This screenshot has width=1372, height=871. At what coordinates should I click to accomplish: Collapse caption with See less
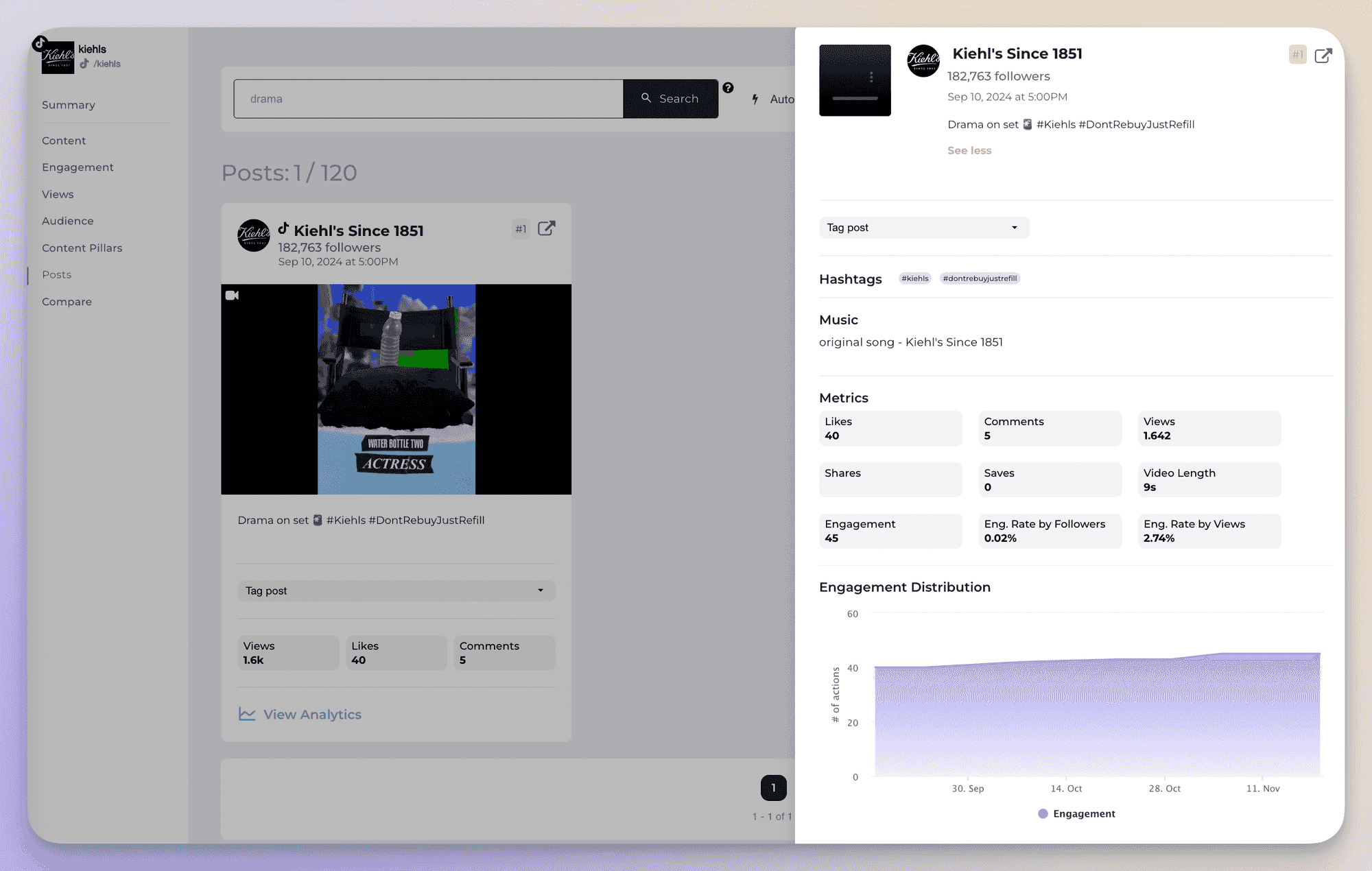(969, 150)
